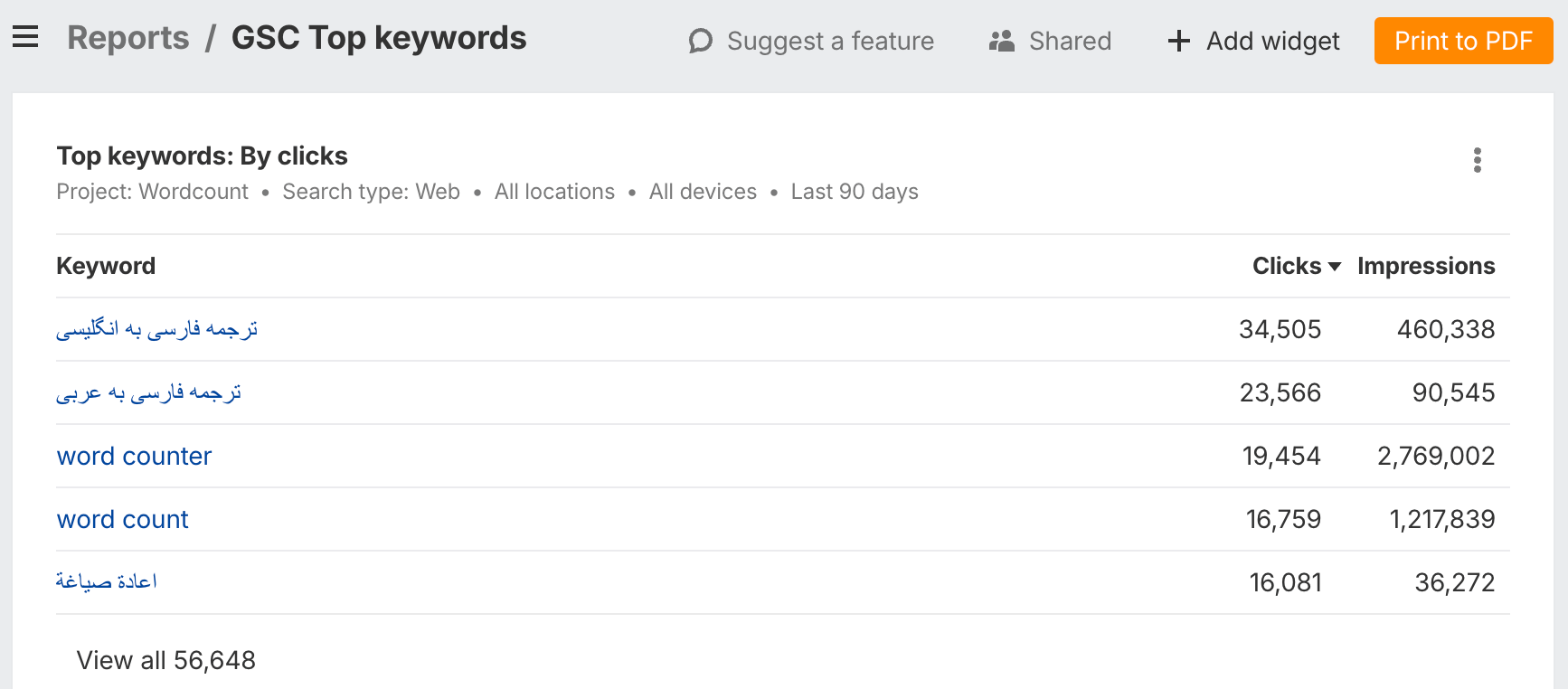This screenshot has width=1568, height=689.
Task: Open the second Persian keyword link
Action: 148,392
